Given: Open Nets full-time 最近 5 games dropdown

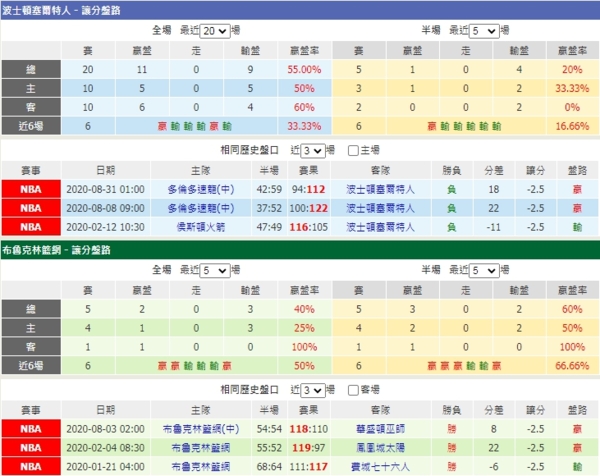Looking at the screenshot, I should point(215,271).
